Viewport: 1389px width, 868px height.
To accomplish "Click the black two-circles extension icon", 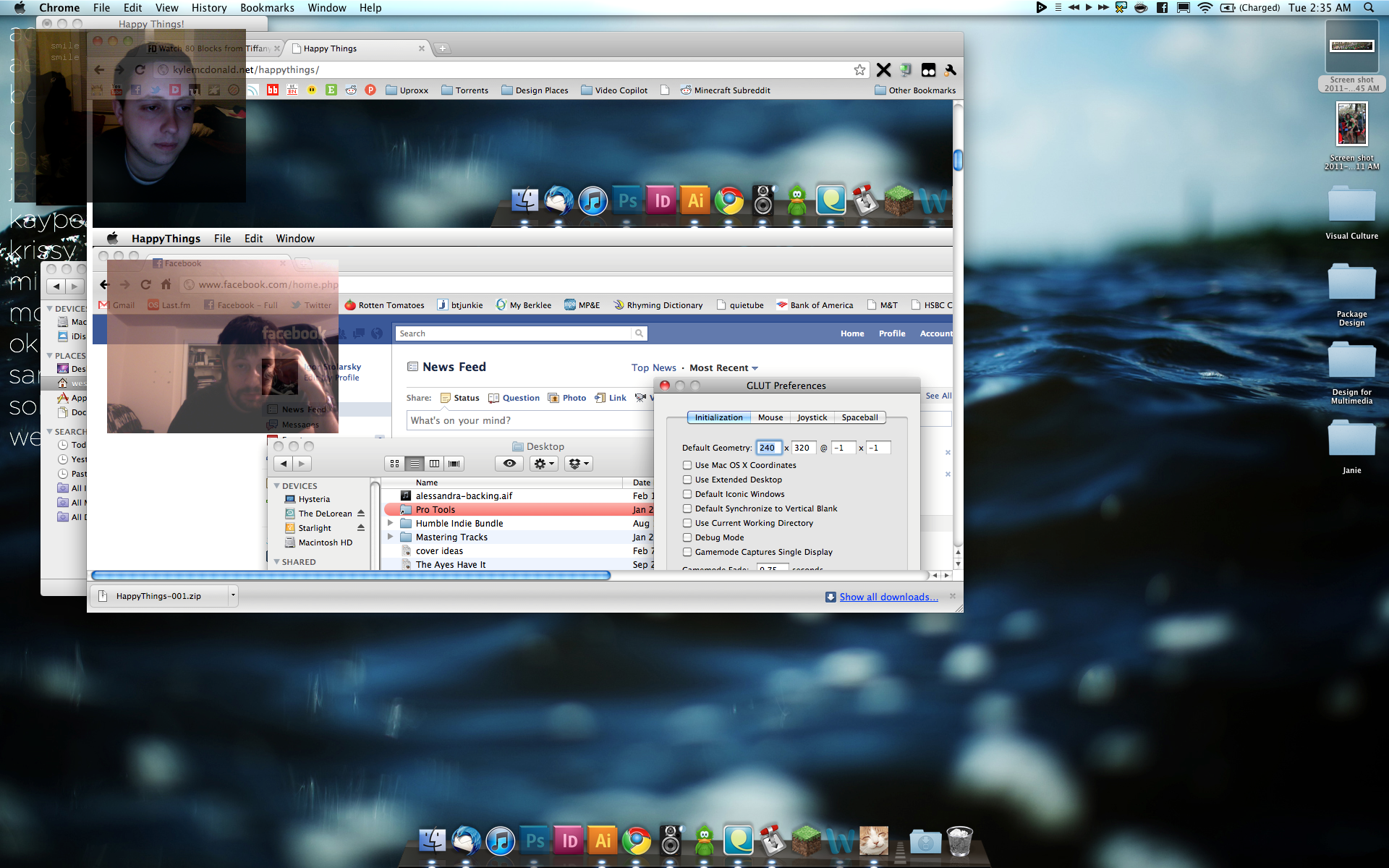I will coord(928,70).
